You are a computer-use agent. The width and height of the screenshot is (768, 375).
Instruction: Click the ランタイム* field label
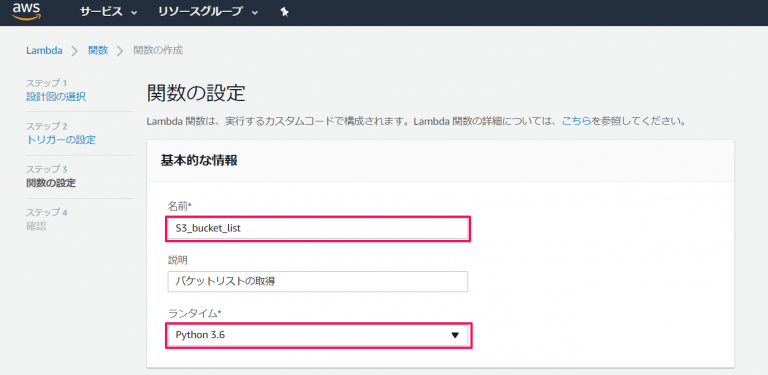pyautogui.click(x=195, y=313)
